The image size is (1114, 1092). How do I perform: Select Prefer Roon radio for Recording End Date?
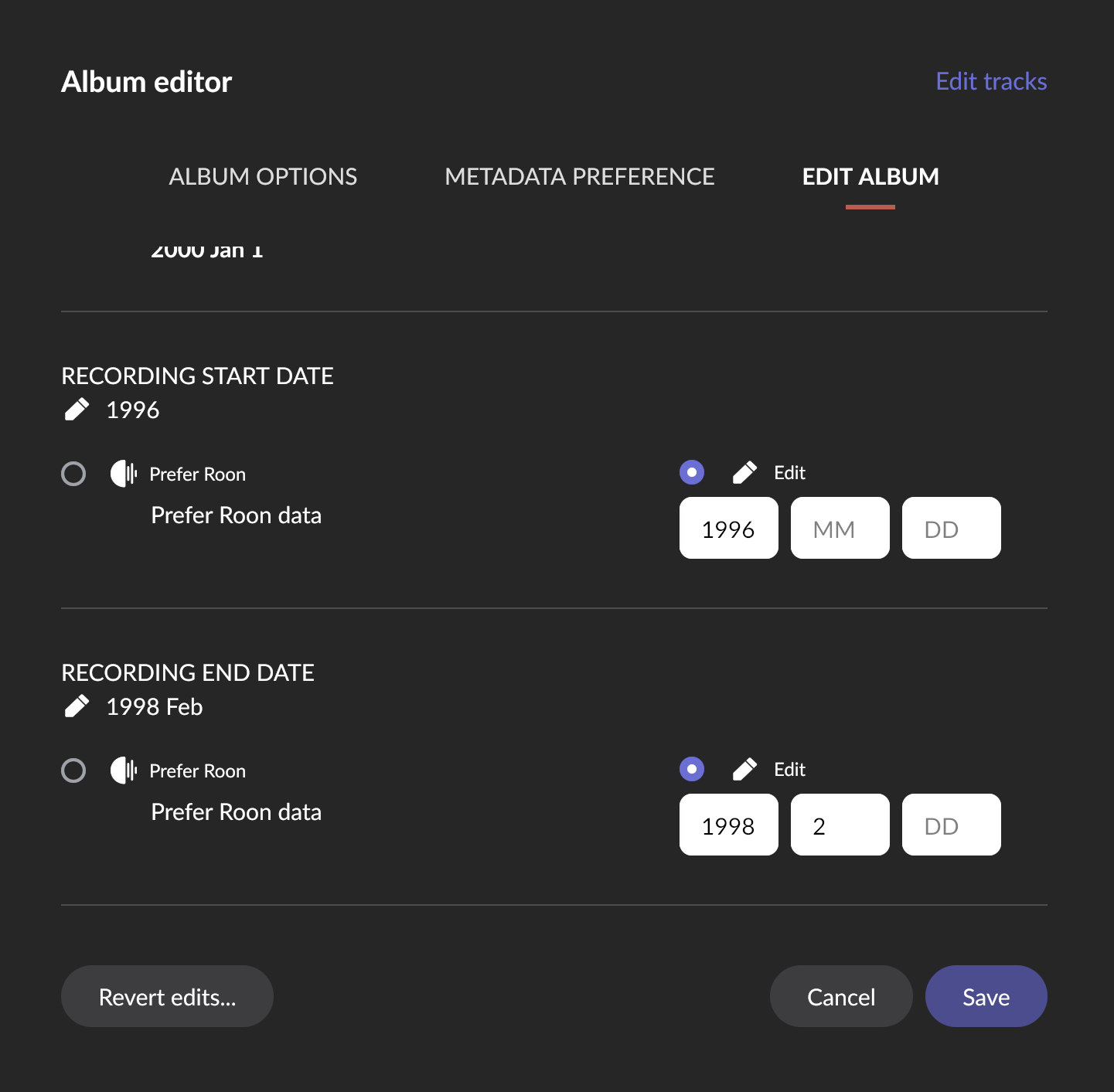pos(73,771)
